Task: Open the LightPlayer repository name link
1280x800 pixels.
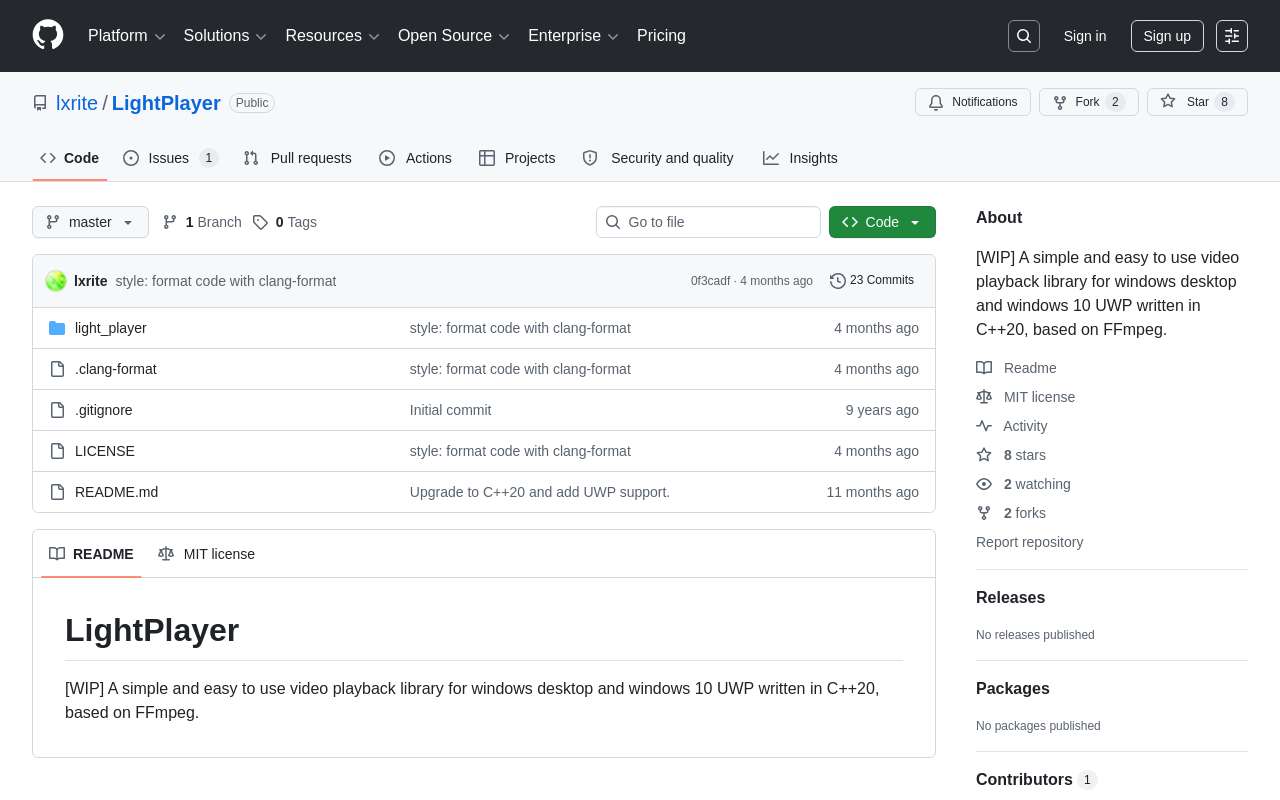Action: pos(166,103)
